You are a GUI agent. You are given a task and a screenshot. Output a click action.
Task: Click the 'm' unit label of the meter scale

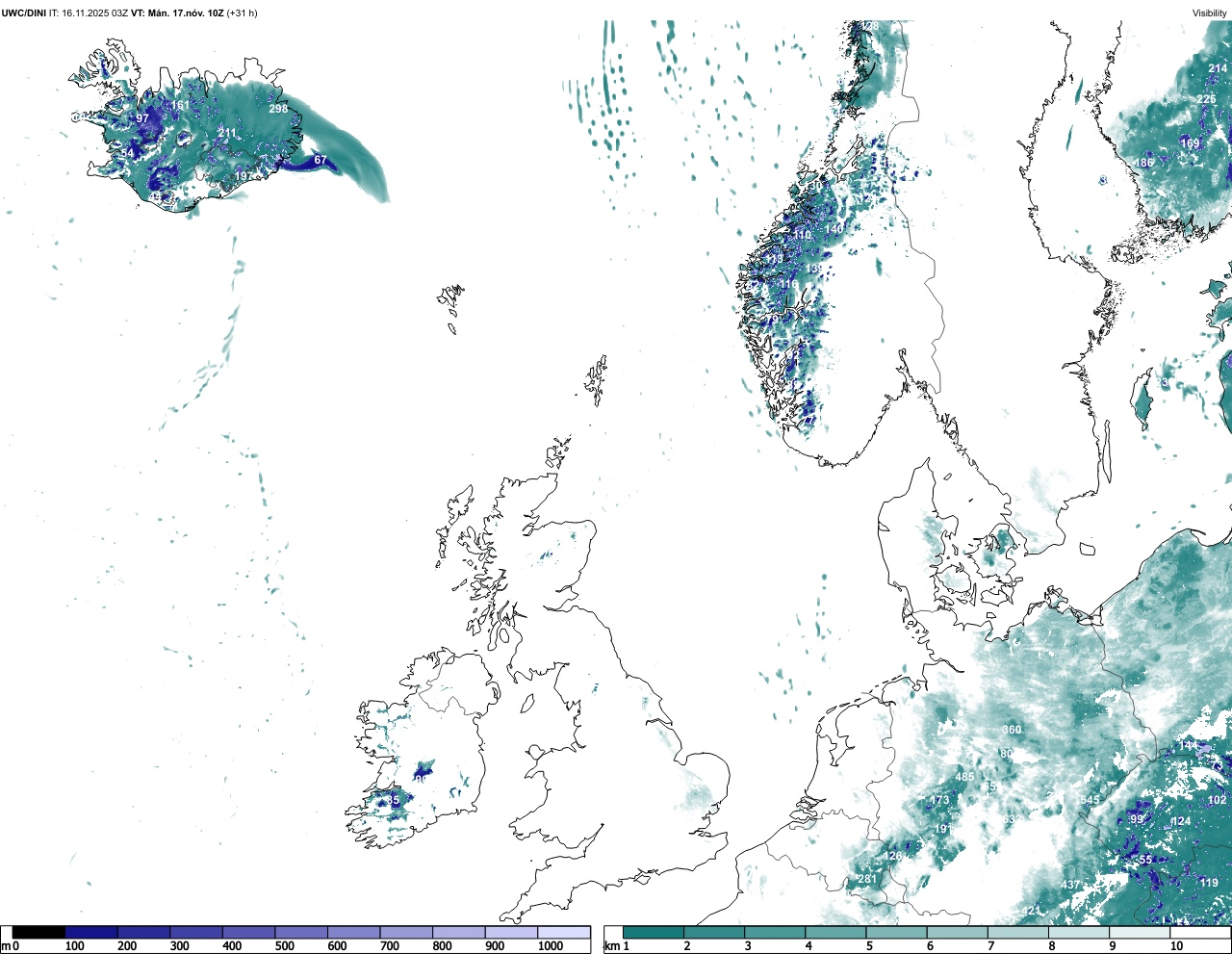coord(6,946)
